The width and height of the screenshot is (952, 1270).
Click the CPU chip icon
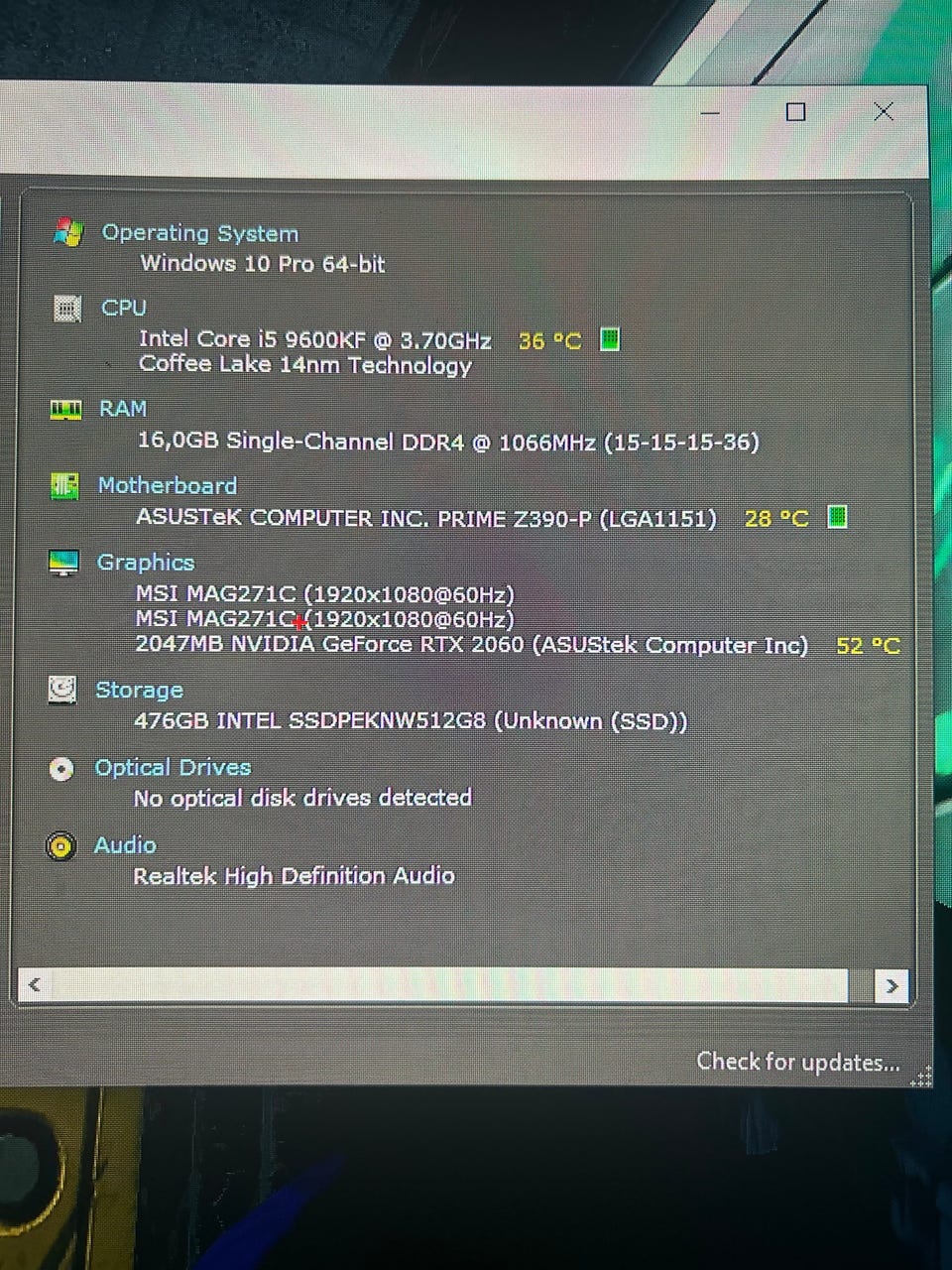click(65, 309)
